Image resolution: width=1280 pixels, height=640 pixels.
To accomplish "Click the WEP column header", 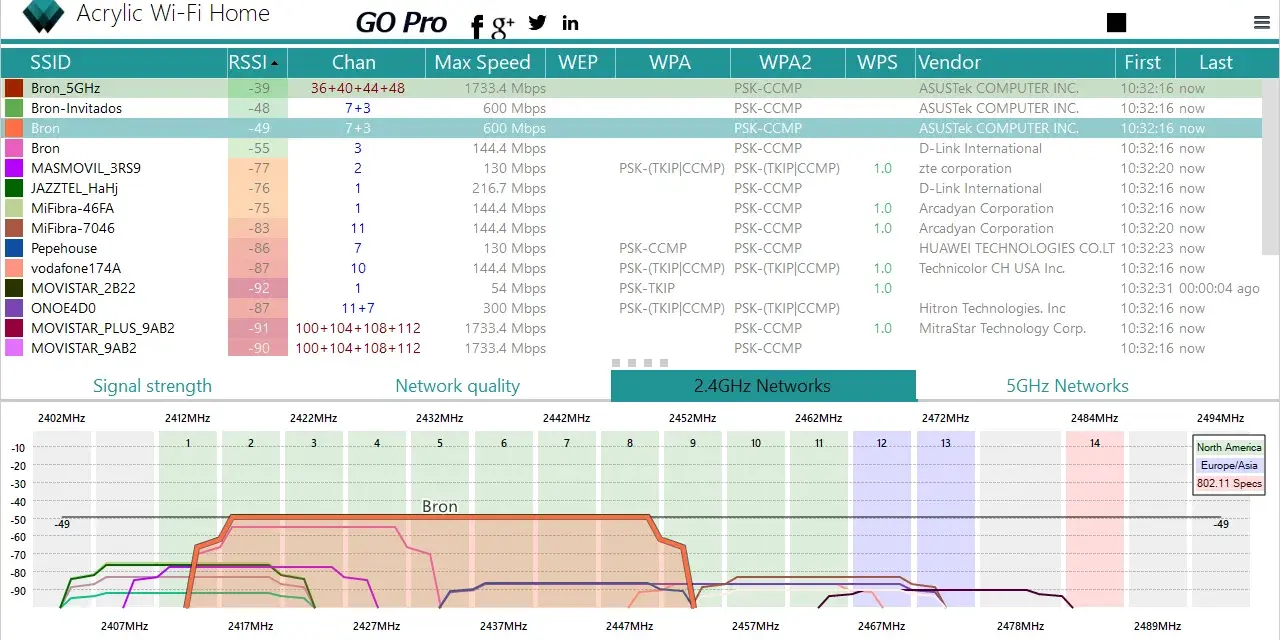I will 580,62.
